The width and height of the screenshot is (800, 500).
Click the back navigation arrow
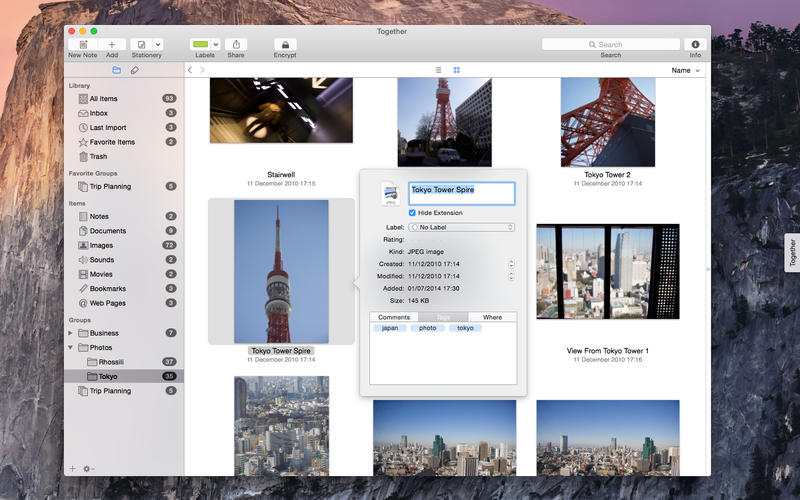(190, 70)
